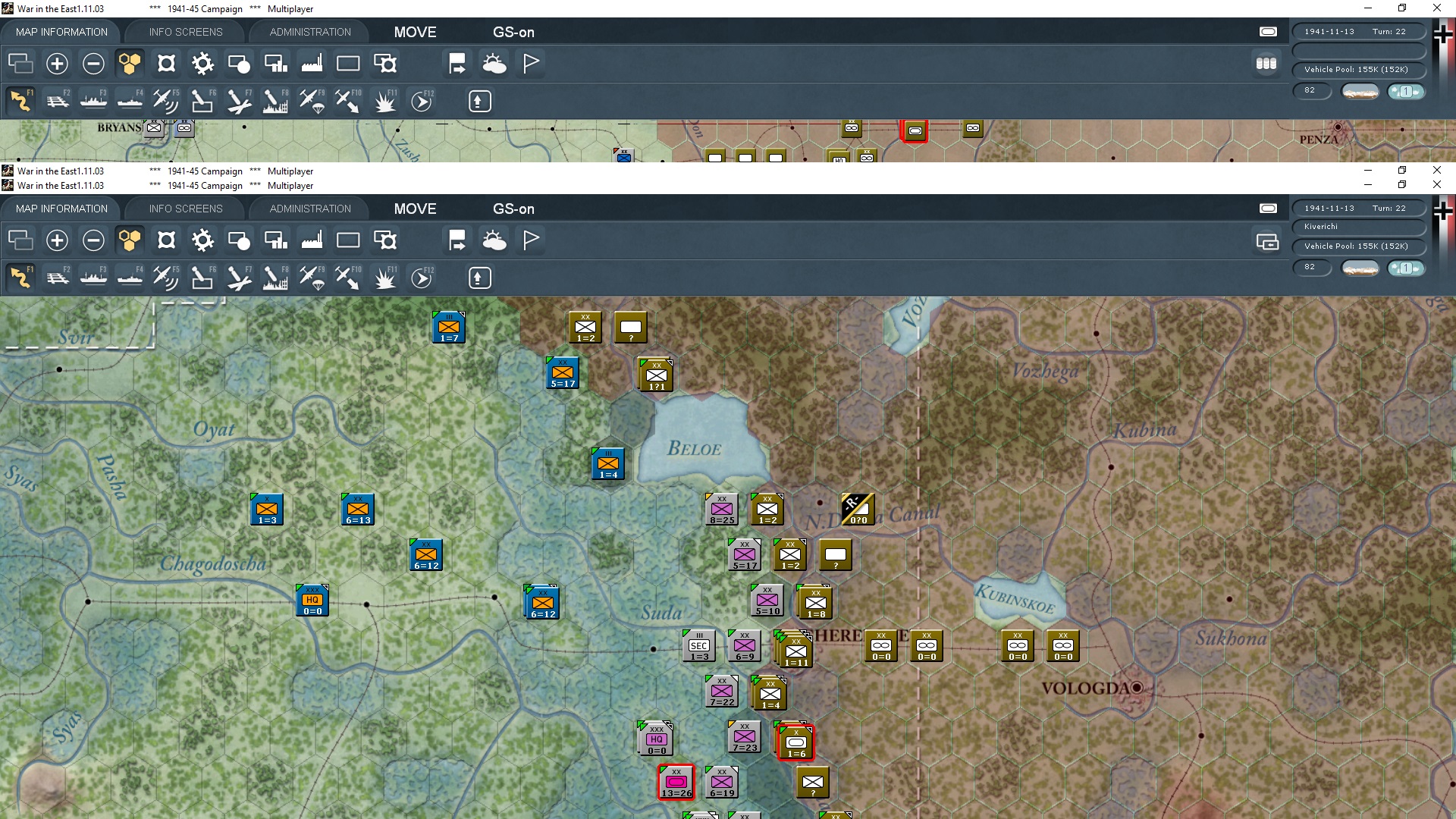Select the F5 air reconnaissance mode icon
1456x819 pixels.
(166, 278)
